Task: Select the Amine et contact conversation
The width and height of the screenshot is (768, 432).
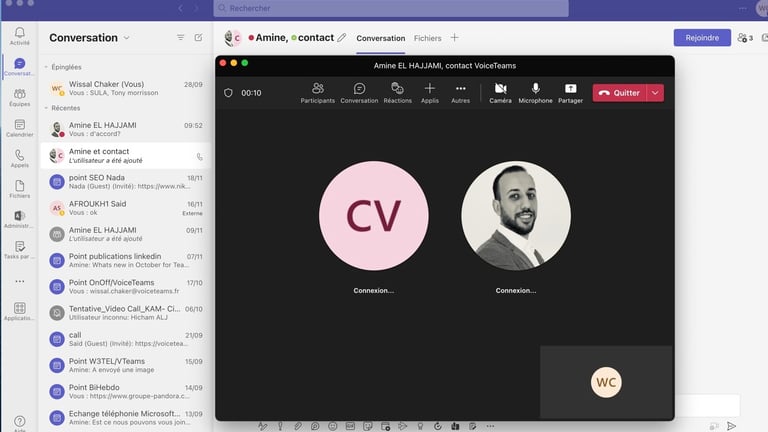Action: tap(126, 156)
